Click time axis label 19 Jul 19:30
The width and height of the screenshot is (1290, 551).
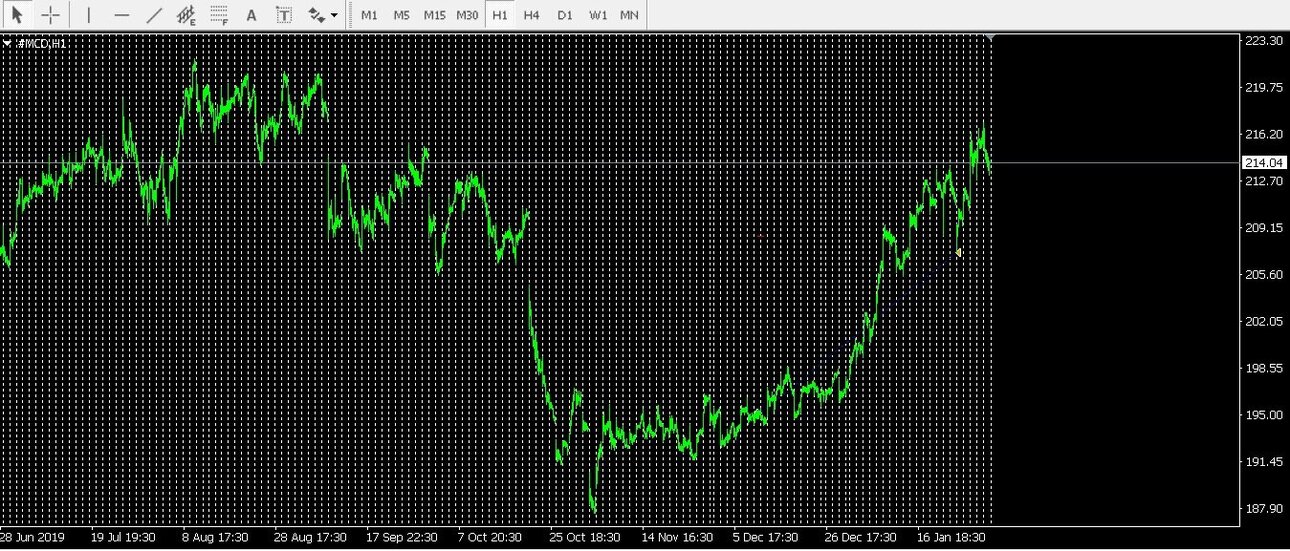pyautogui.click(x=123, y=537)
